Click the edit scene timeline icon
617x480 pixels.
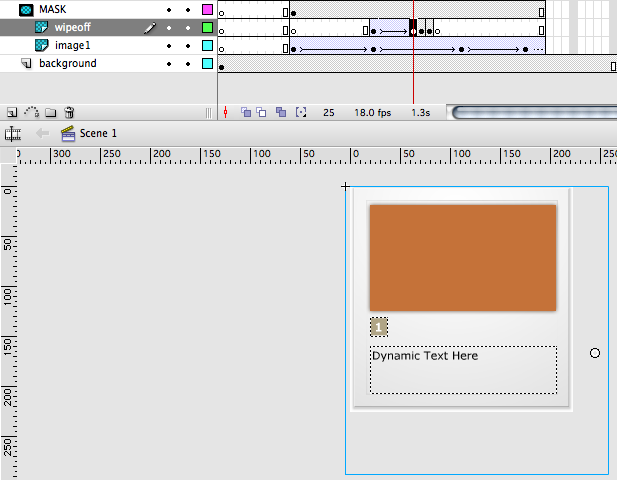[13, 134]
